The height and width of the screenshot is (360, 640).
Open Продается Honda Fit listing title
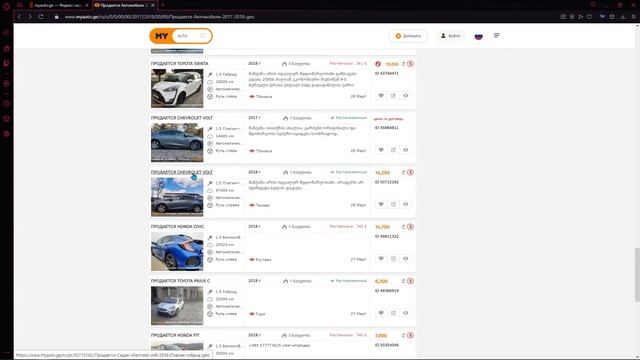pos(175,335)
